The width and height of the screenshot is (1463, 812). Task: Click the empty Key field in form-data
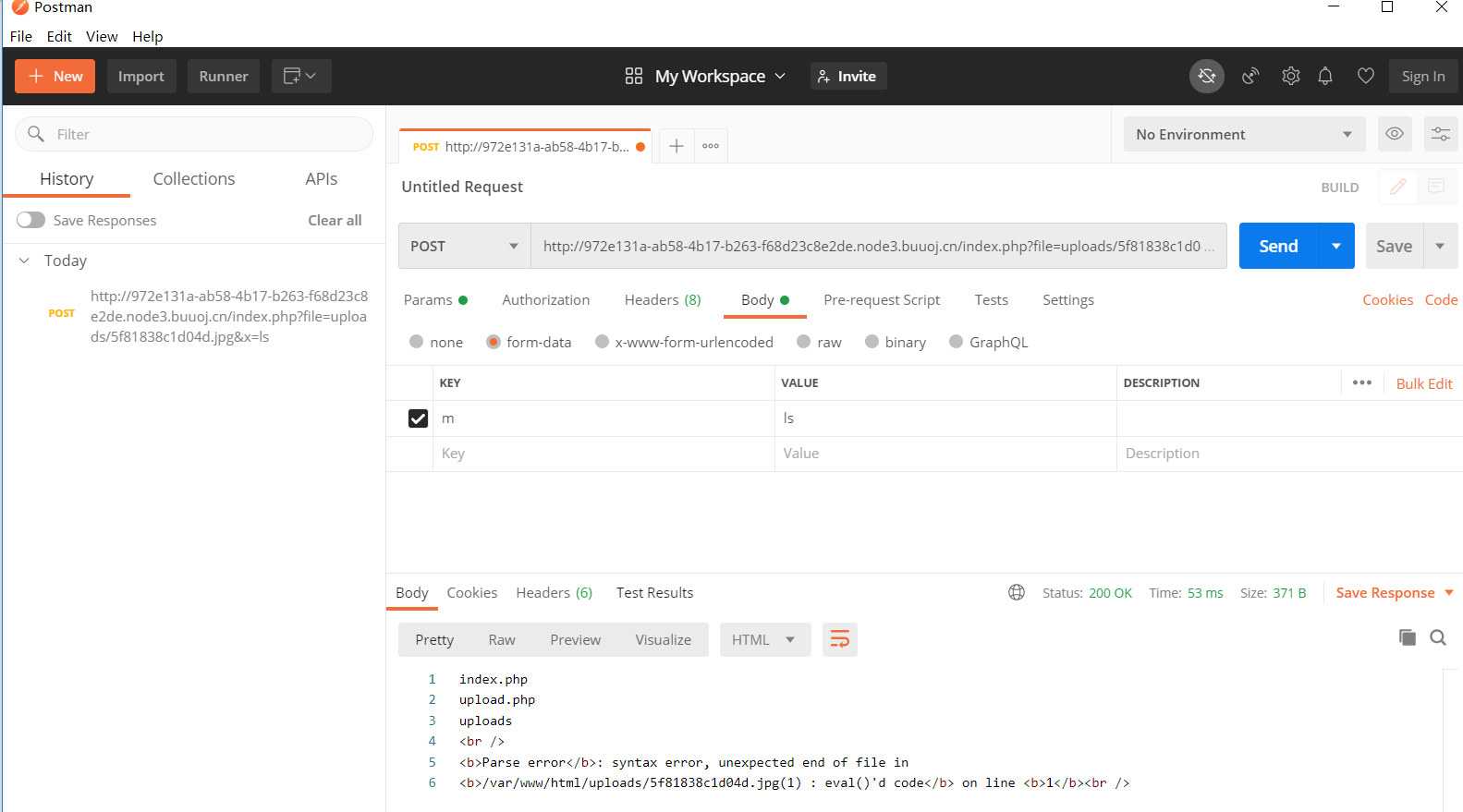(x=603, y=454)
